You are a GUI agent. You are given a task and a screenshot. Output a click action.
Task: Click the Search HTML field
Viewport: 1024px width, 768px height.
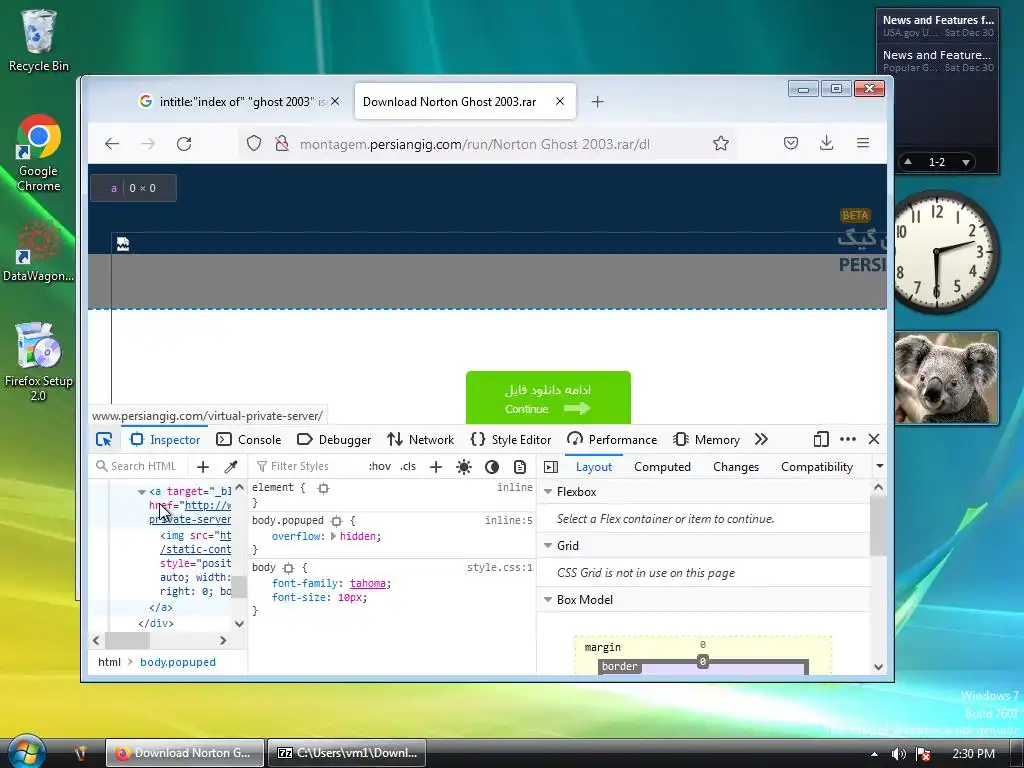[142, 466]
